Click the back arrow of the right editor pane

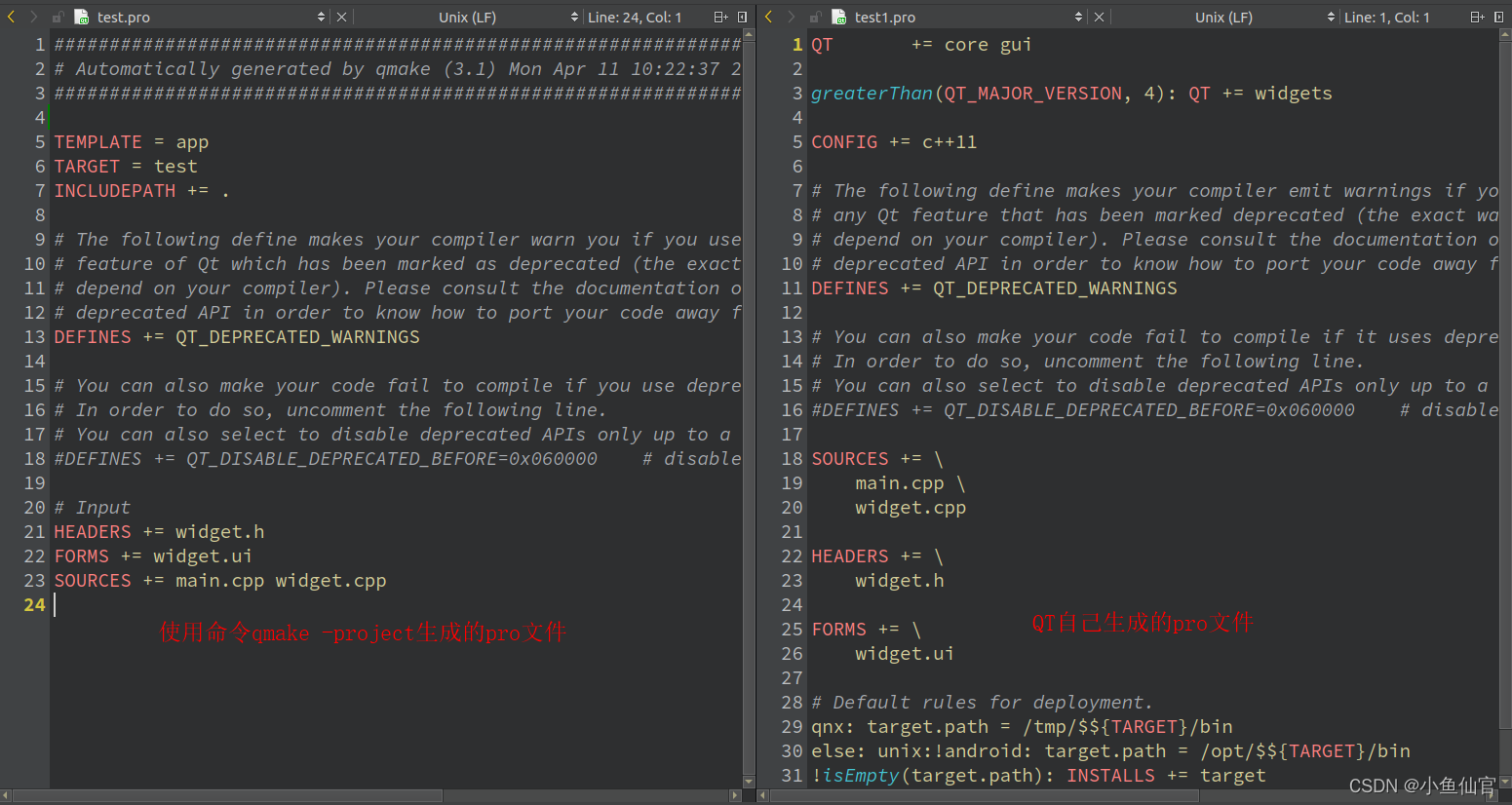click(766, 17)
